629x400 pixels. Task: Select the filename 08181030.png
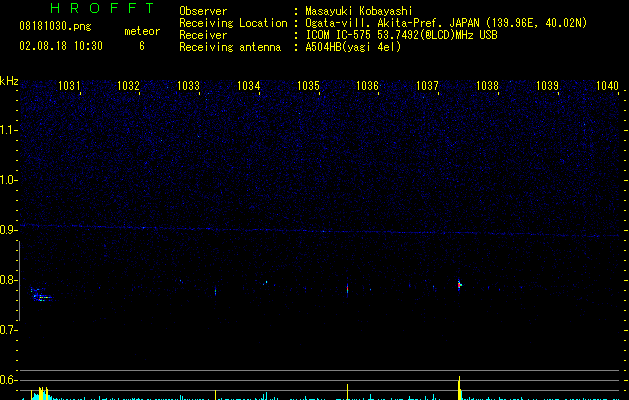(55, 27)
